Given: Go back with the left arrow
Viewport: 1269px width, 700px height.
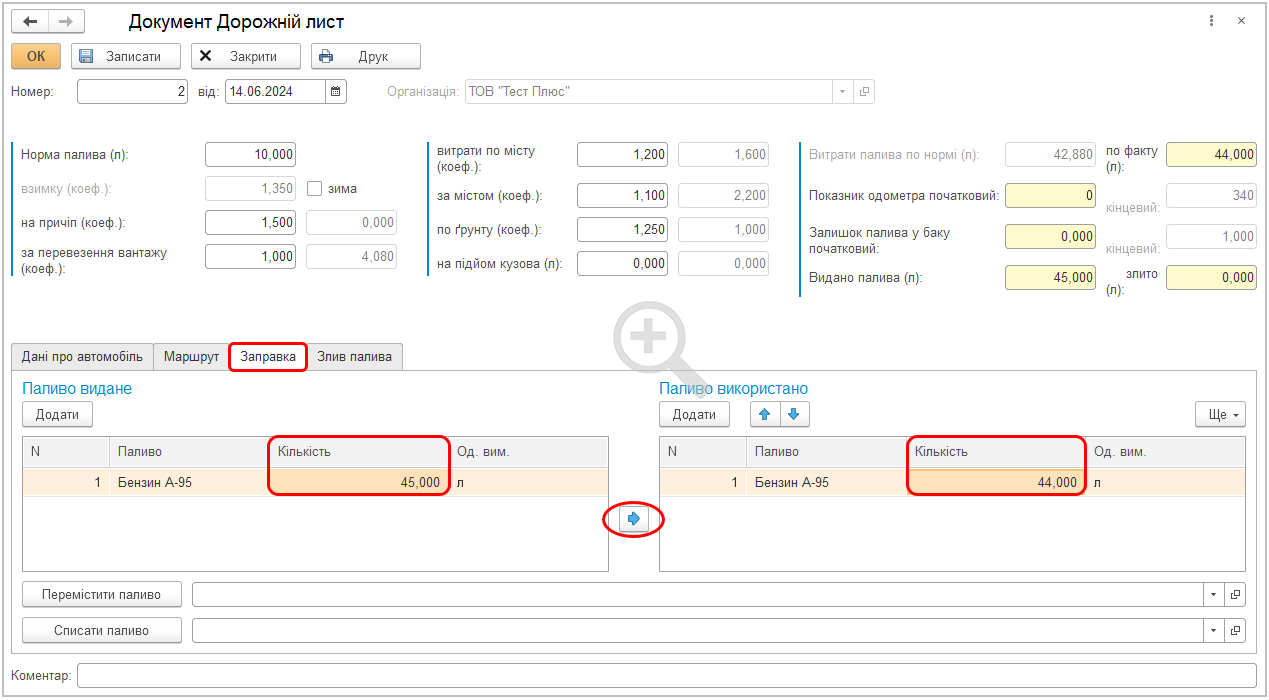Looking at the screenshot, I should [30, 21].
